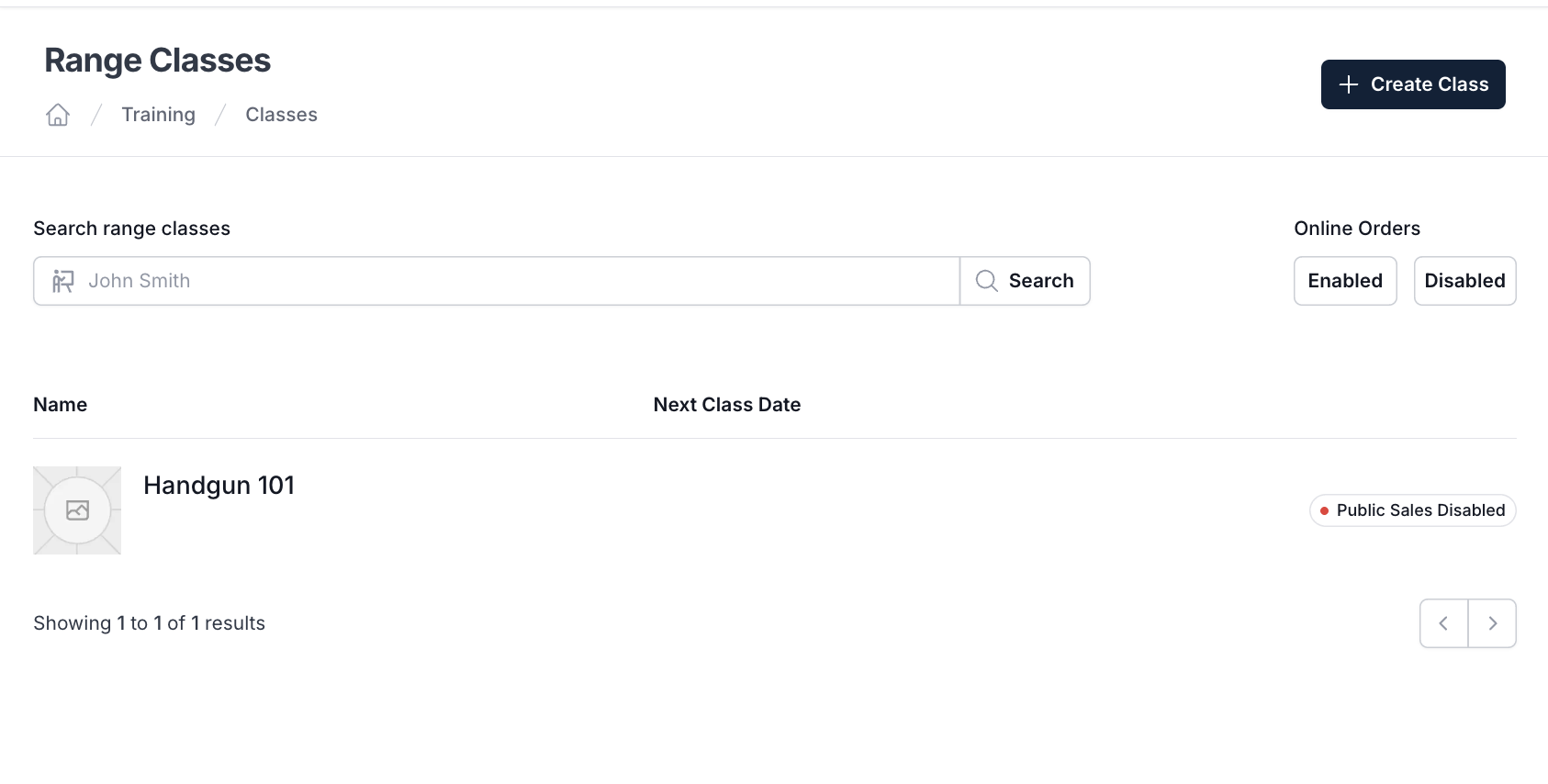Focus the search range classes field

(x=497, y=281)
